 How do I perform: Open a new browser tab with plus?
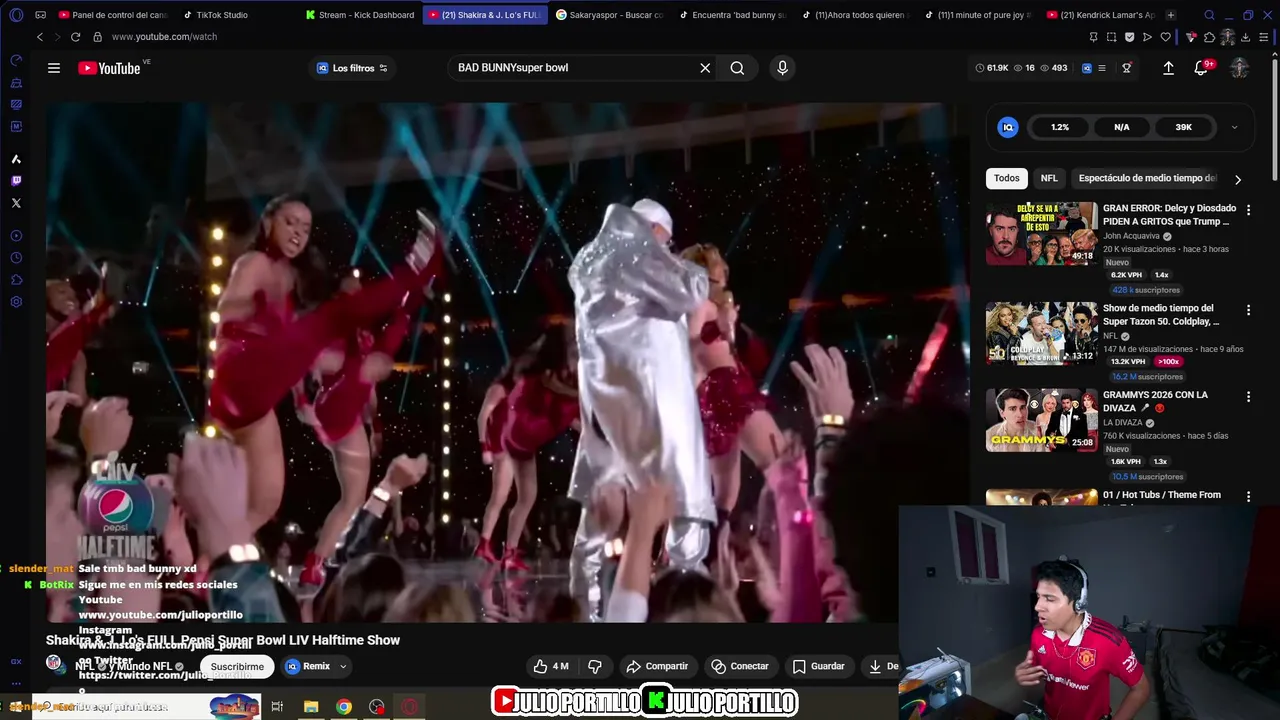(x=1170, y=15)
